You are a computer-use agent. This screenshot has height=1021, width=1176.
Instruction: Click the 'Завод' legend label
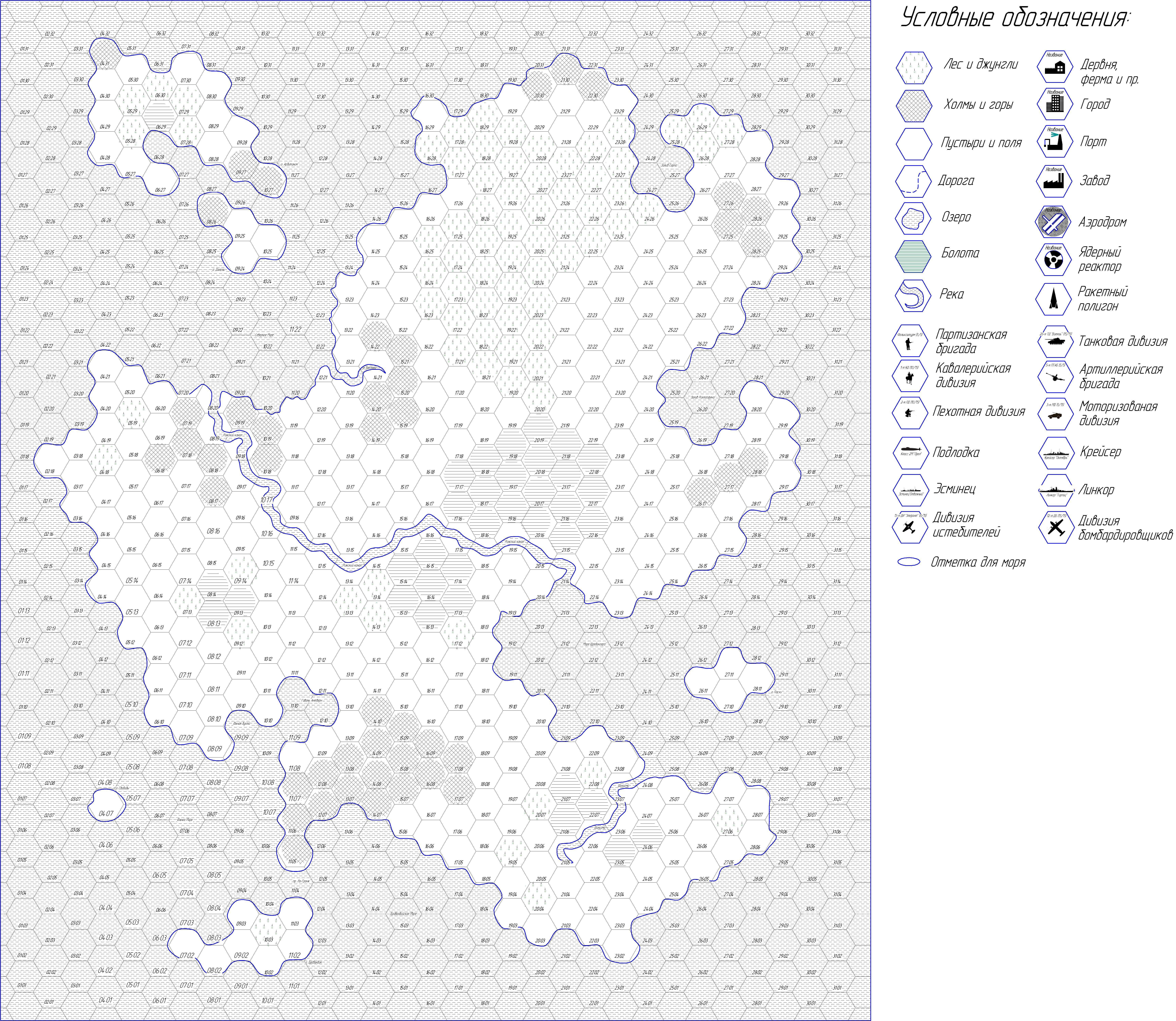click(1095, 181)
